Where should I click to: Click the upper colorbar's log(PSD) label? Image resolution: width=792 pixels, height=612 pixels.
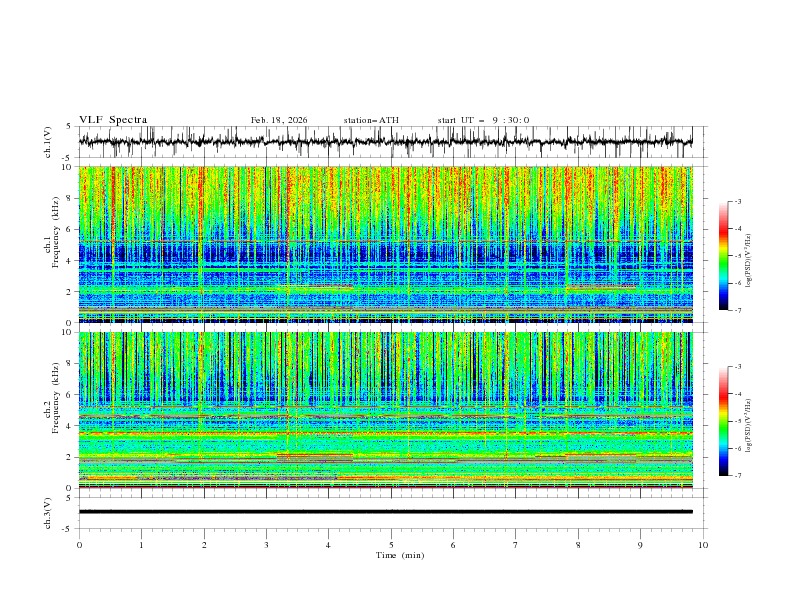(750, 256)
